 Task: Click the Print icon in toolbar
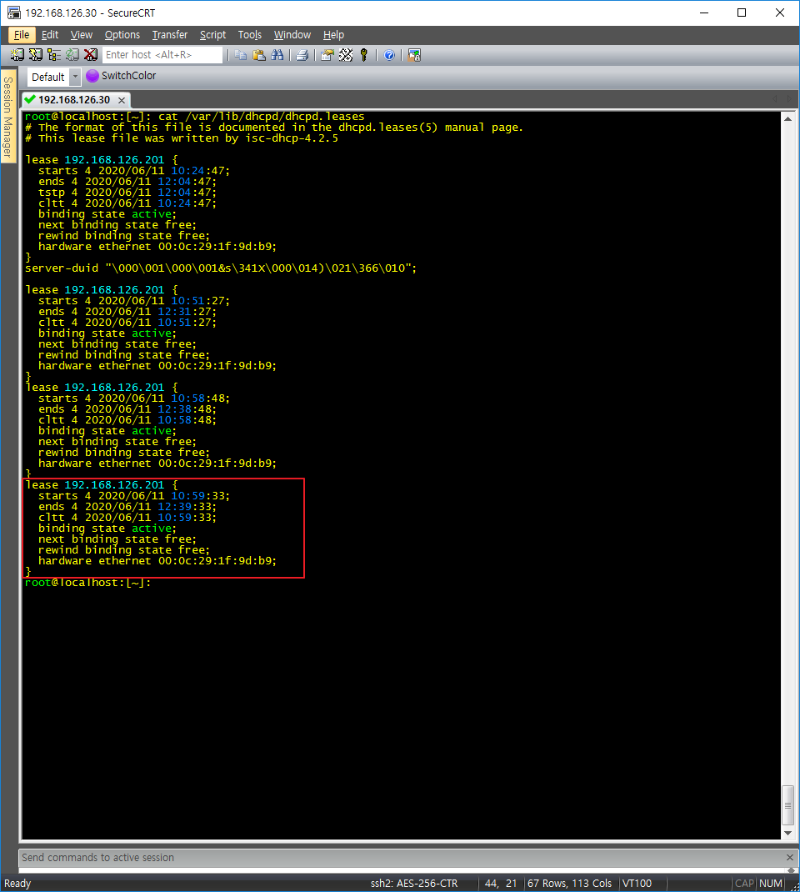tap(301, 55)
